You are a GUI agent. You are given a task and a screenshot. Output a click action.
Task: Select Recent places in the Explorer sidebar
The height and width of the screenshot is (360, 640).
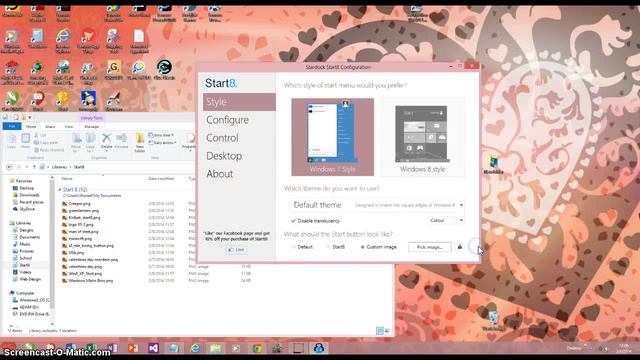(31, 202)
